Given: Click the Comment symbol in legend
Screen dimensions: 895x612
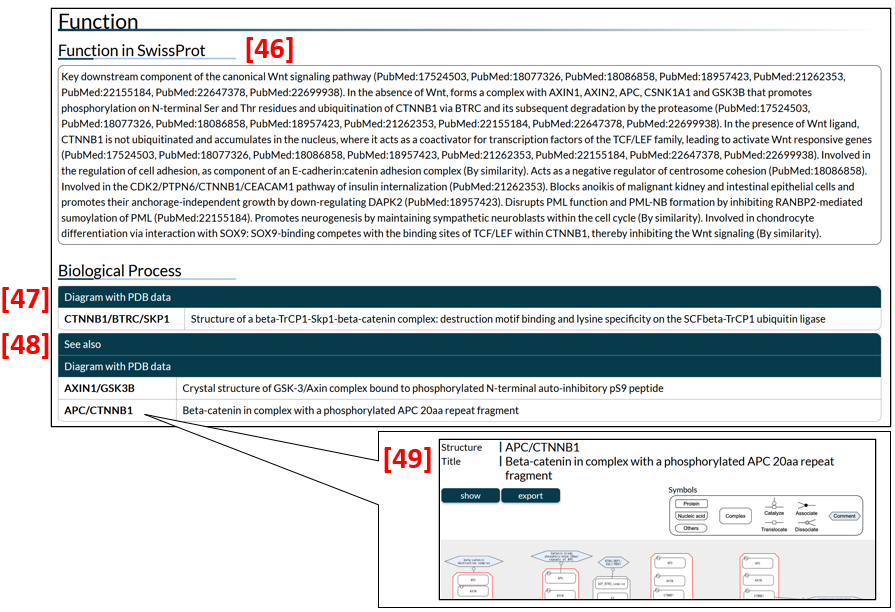Looking at the screenshot, I should coord(844,516).
